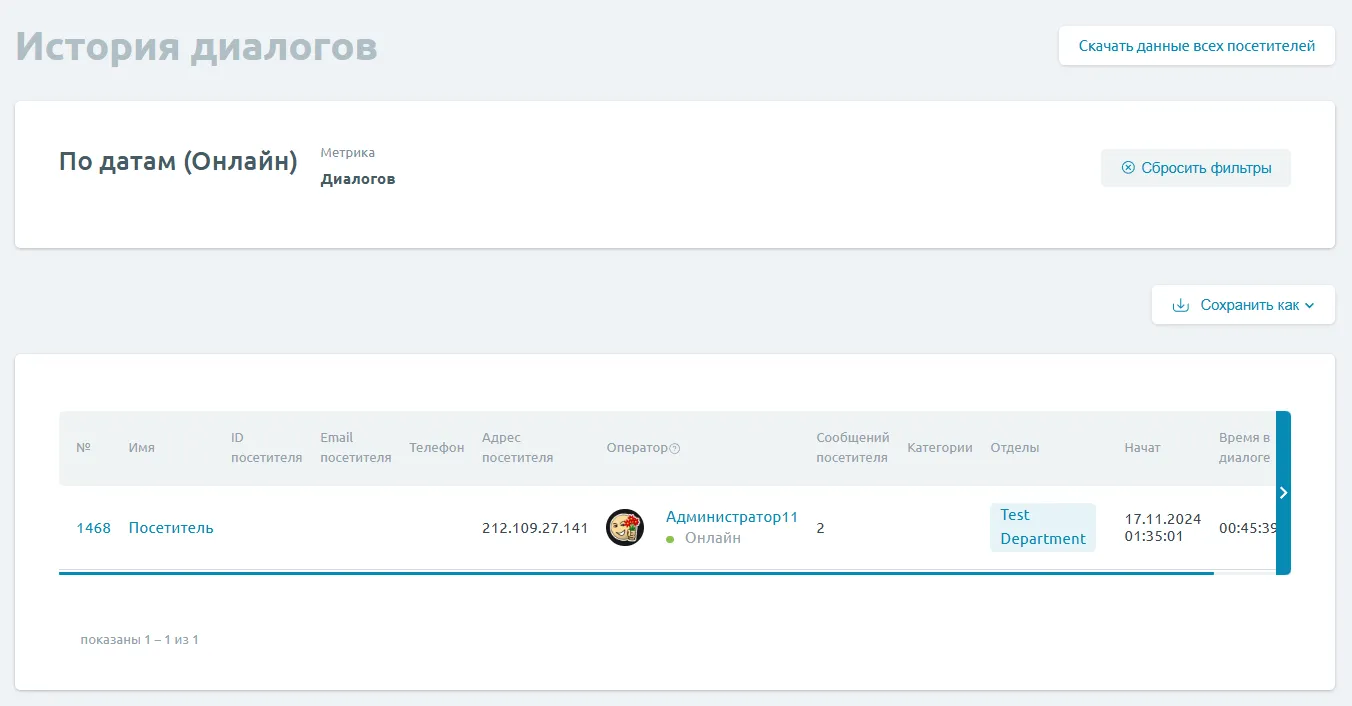
Task: Click the visitor address 212.109.27.141
Action: point(535,528)
